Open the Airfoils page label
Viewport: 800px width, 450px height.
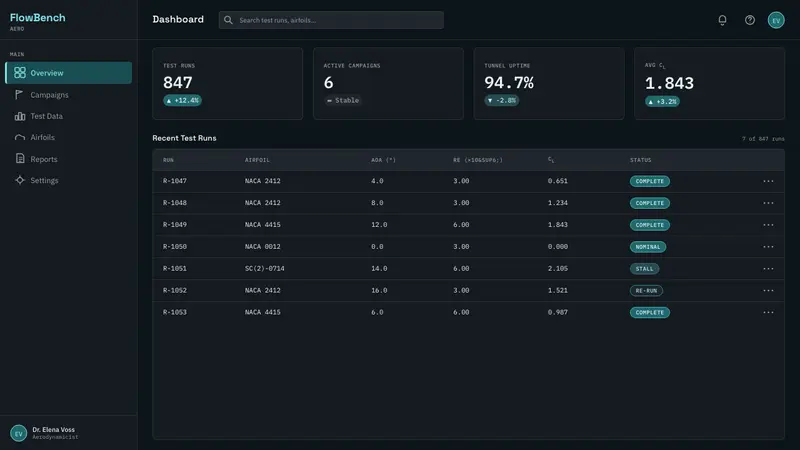42,138
